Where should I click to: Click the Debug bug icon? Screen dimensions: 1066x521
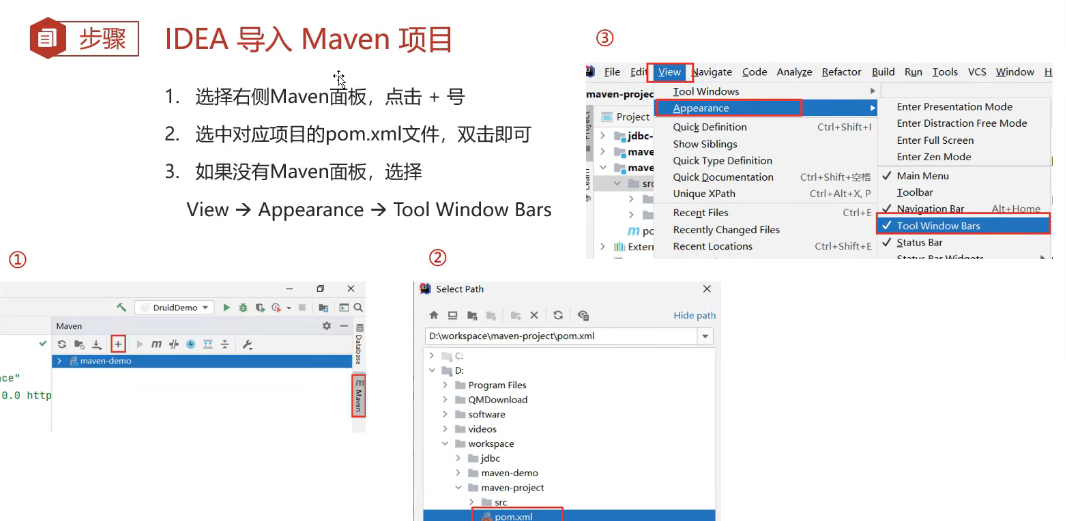pyautogui.click(x=243, y=307)
